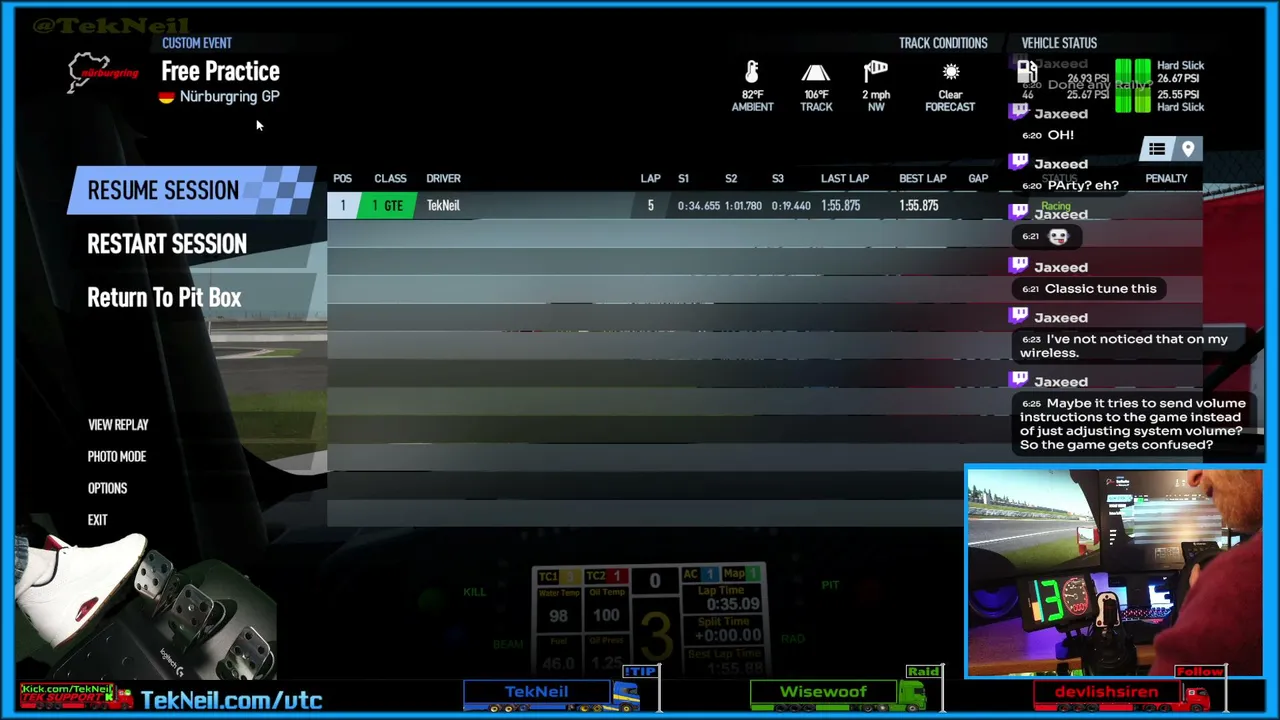The height and width of the screenshot is (720, 1280).
Task: Click the 'Nürburgring GP' track name
Action: pos(230,97)
